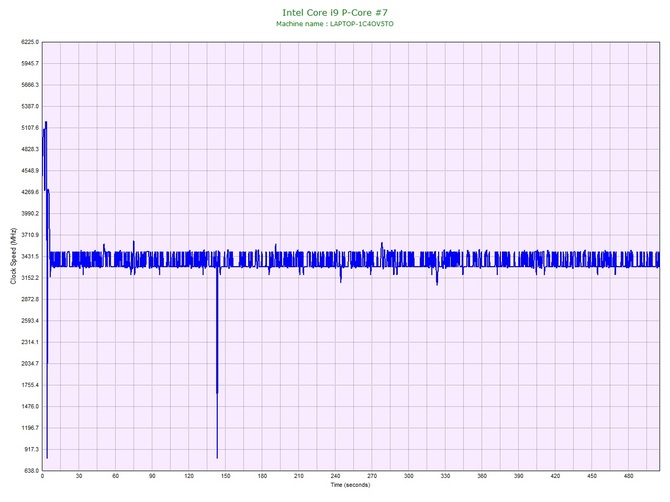This screenshot has height=502, width=670.
Task: Click the 1755.4 y-axis value
Action: click(30, 385)
